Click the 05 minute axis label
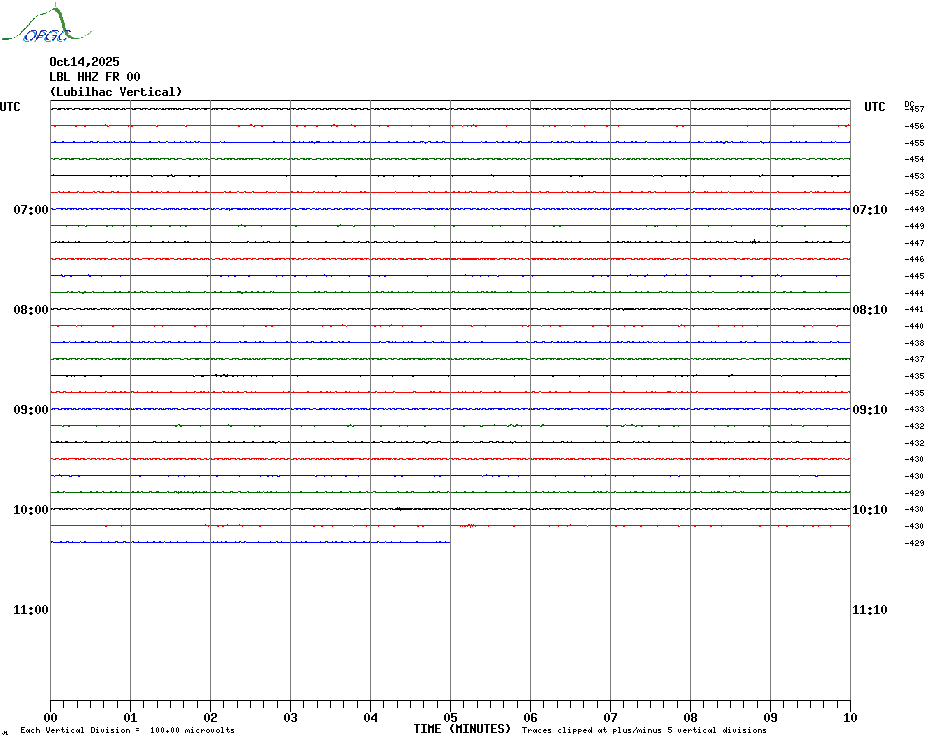The width and height of the screenshot is (930, 744). tap(451, 718)
